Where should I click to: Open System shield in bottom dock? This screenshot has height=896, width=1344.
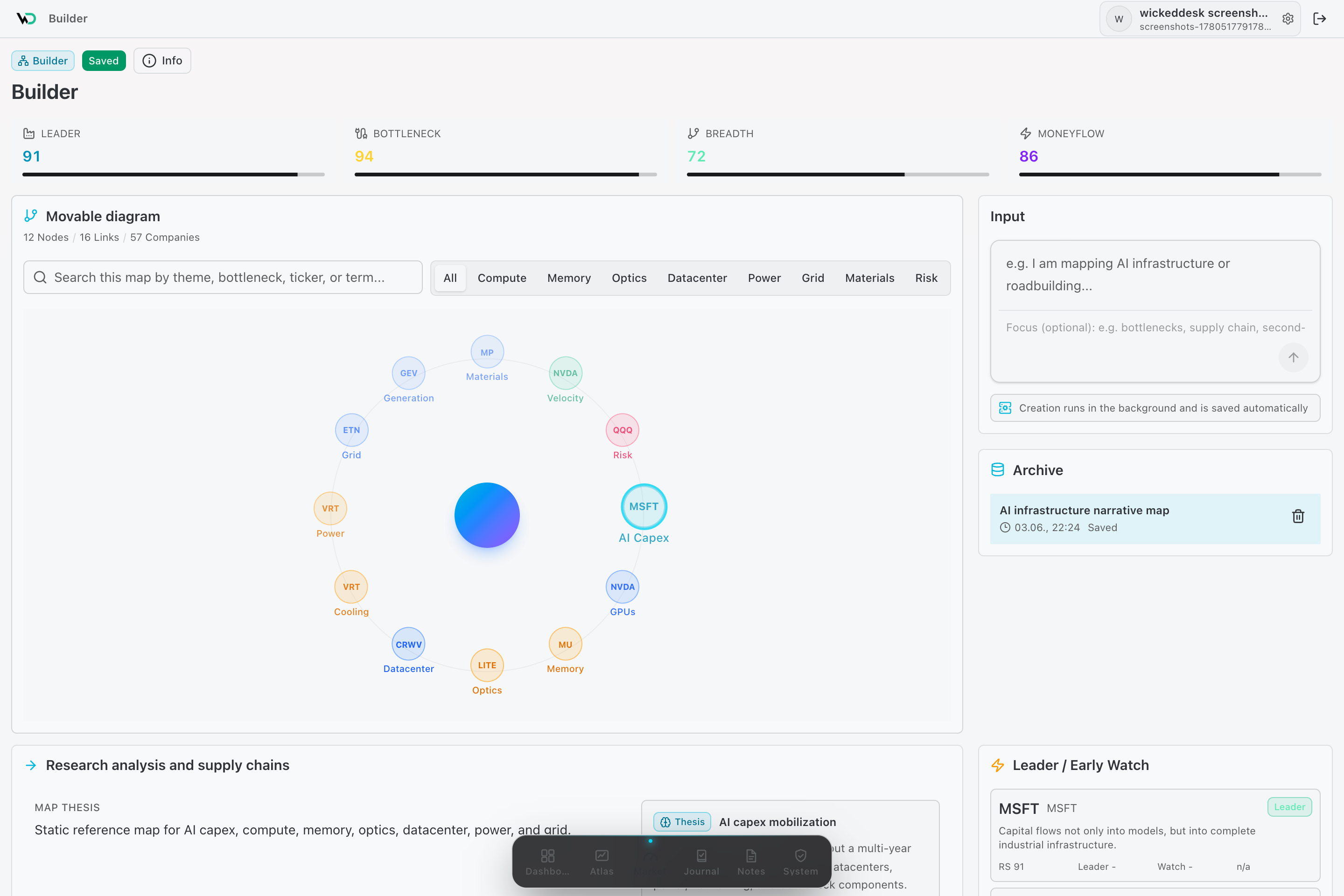point(801,862)
